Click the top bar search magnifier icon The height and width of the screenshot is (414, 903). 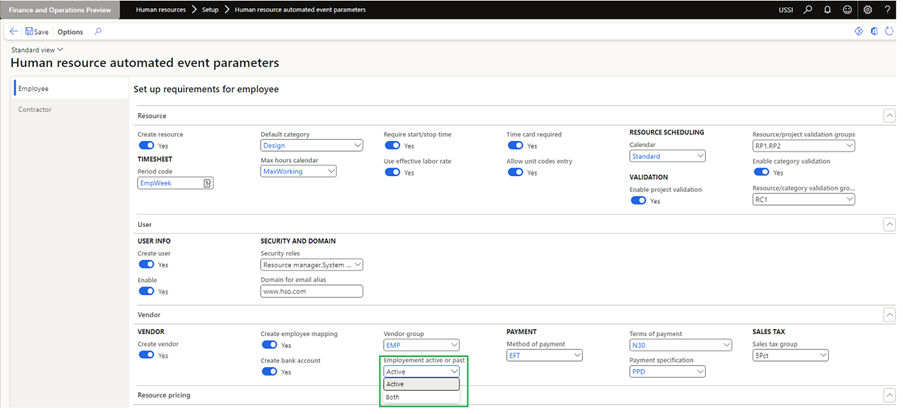pos(807,10)
